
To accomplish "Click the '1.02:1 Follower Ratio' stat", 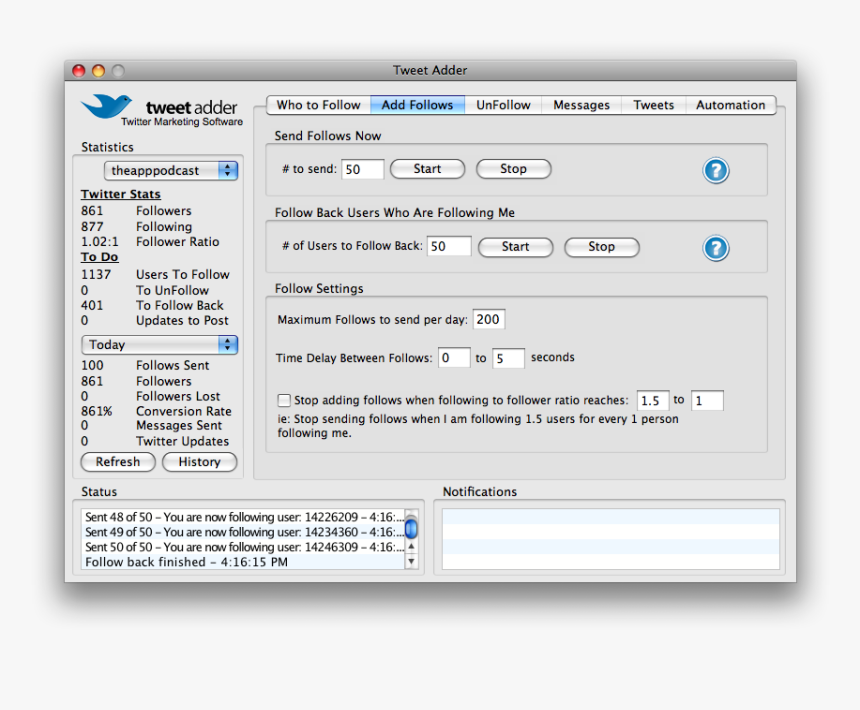I will tap(150, 242).
